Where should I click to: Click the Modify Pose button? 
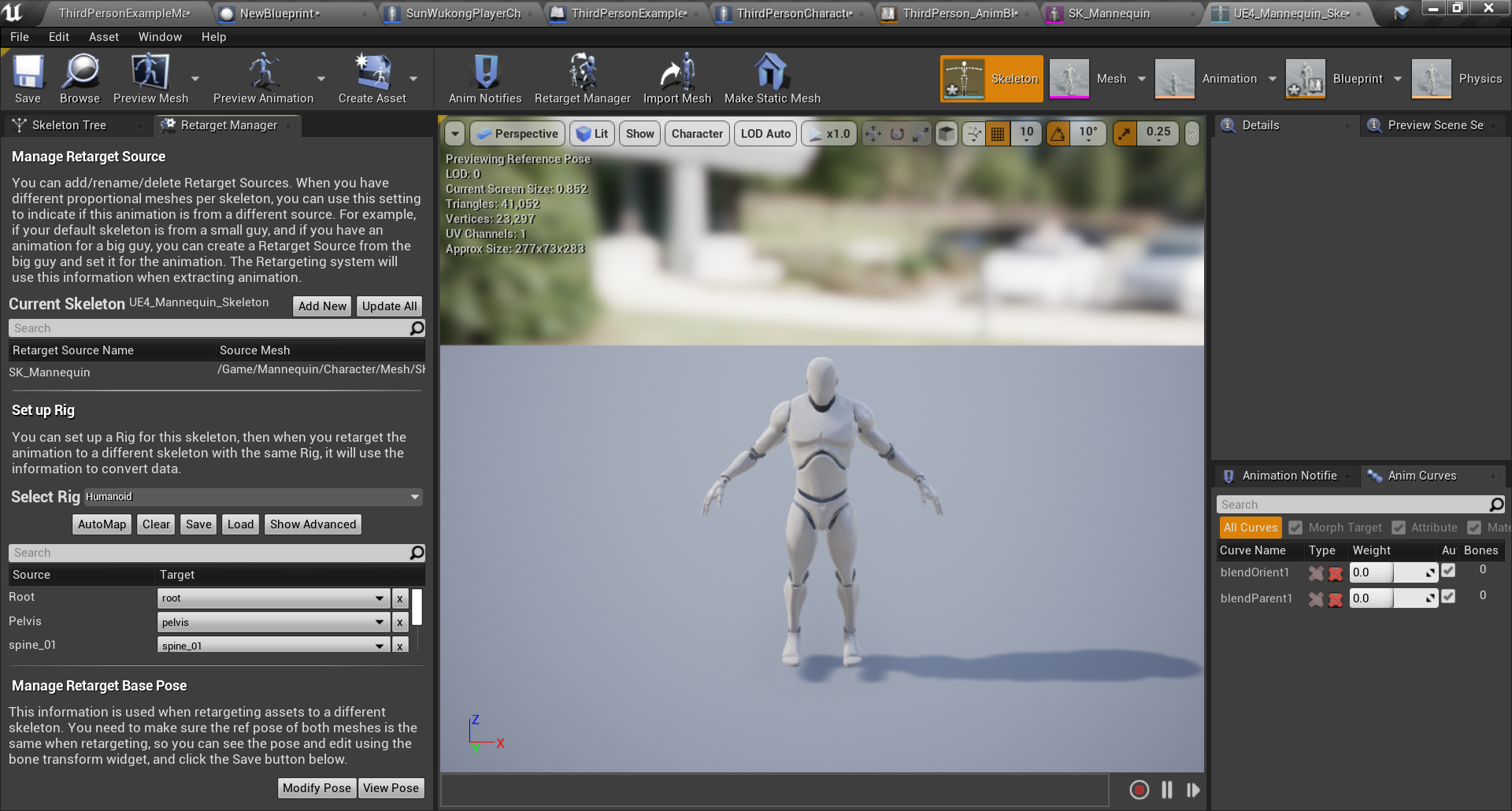(x=317, y=788)
